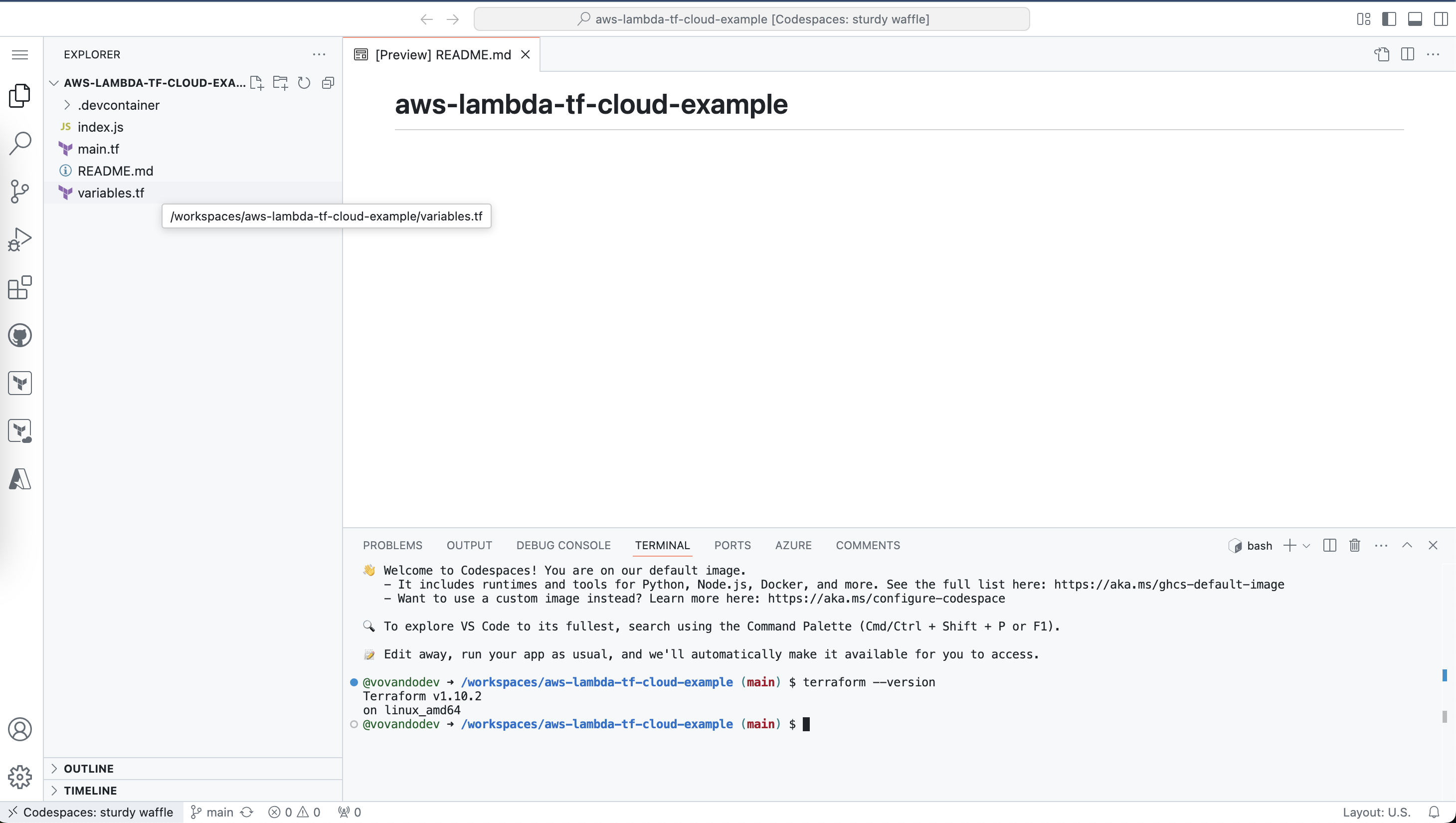The image size is (1456, 823).
Task: Open the hamburger application menu
Action: click(20, 55)
